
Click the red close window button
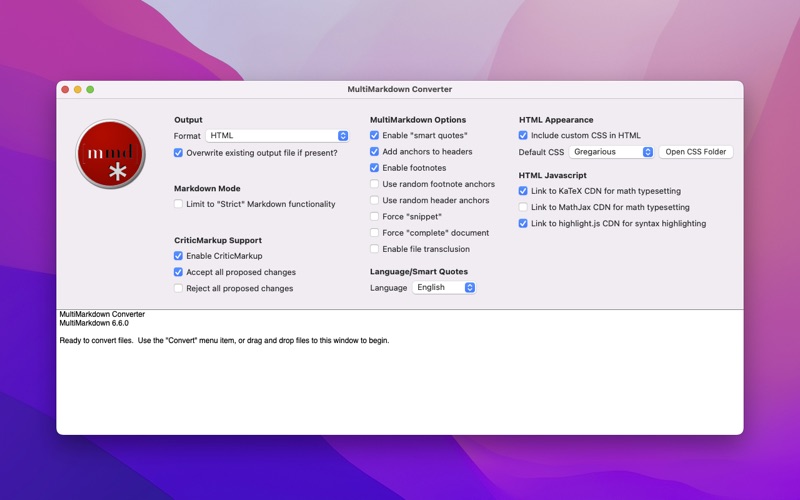click(x=65, y=90)
